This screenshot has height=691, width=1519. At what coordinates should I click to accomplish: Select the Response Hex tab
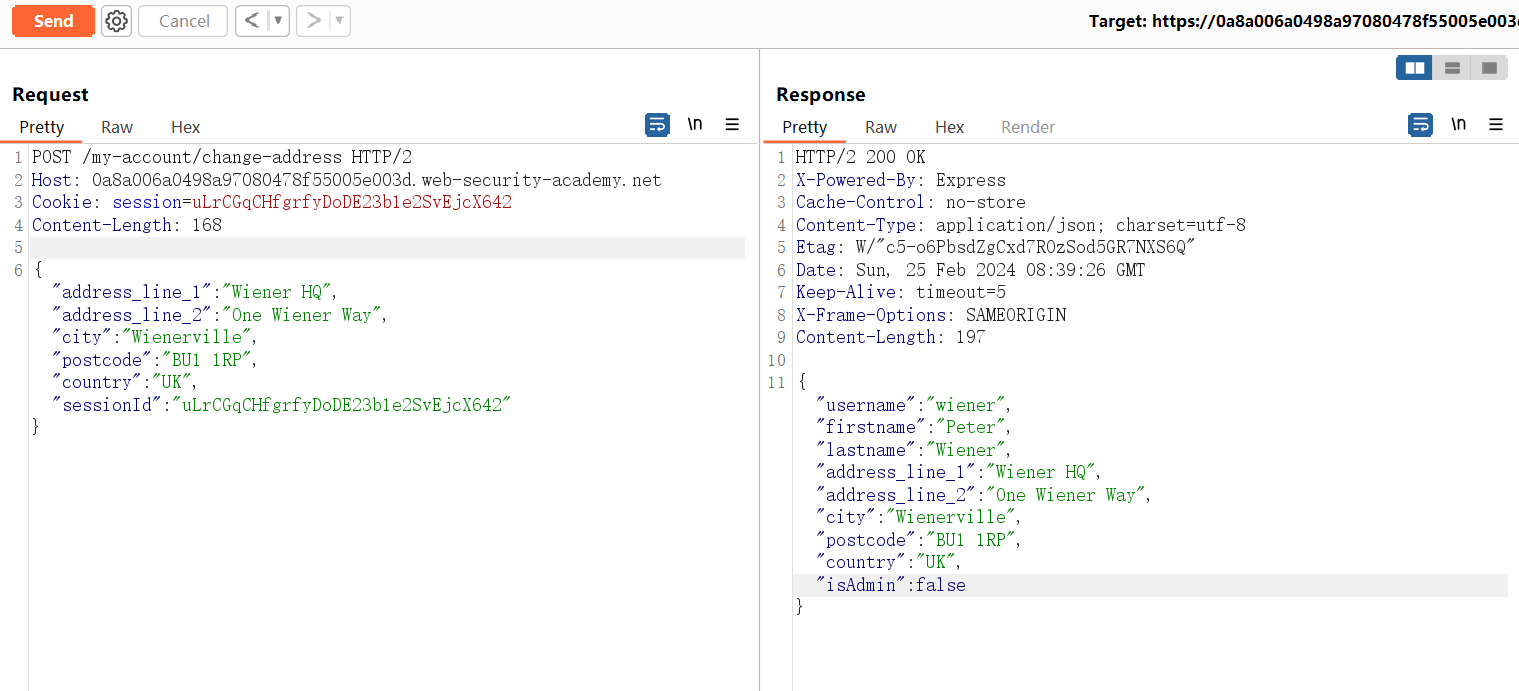(949, 127)
